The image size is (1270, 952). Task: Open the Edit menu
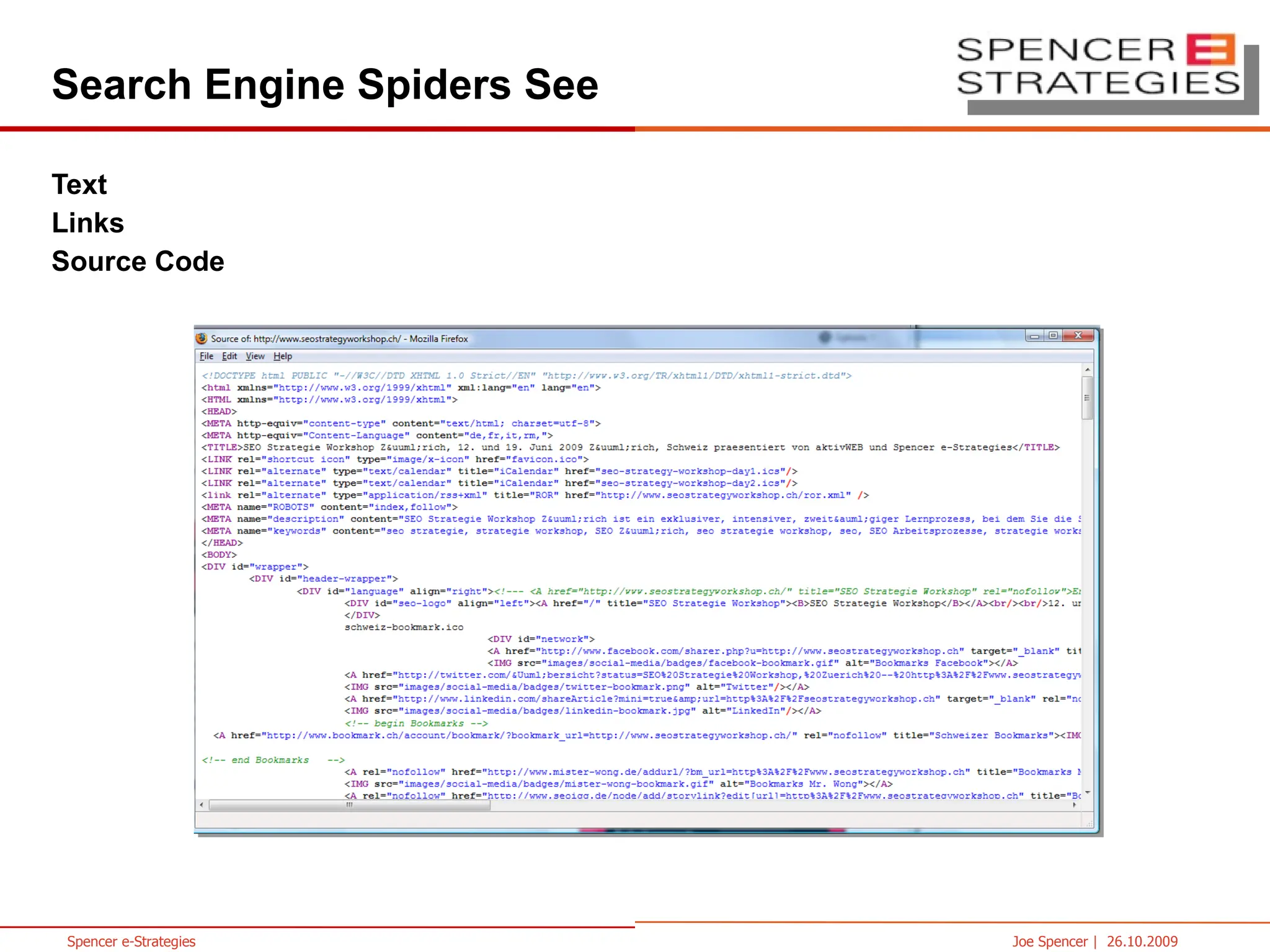[x=229, y=356]
